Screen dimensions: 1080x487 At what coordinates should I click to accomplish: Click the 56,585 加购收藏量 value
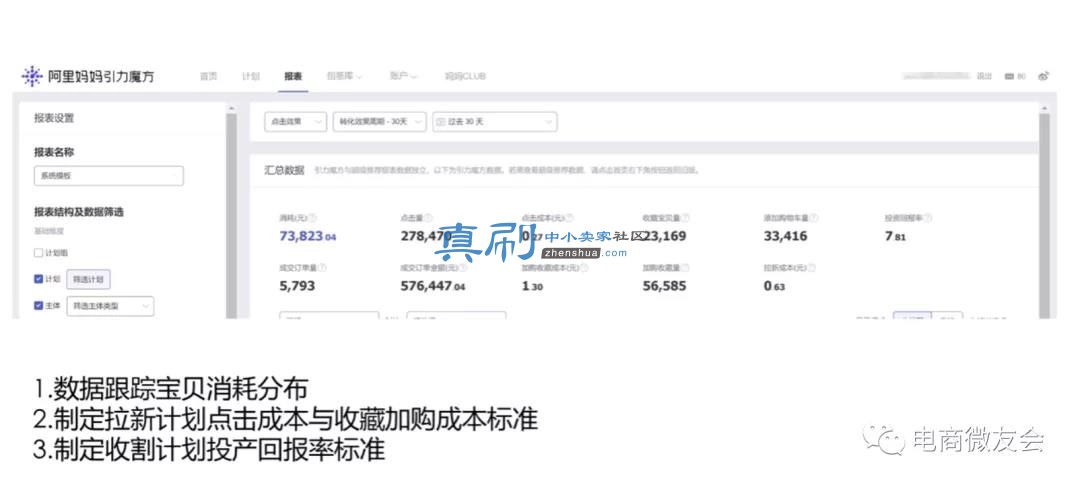point(664,285)
